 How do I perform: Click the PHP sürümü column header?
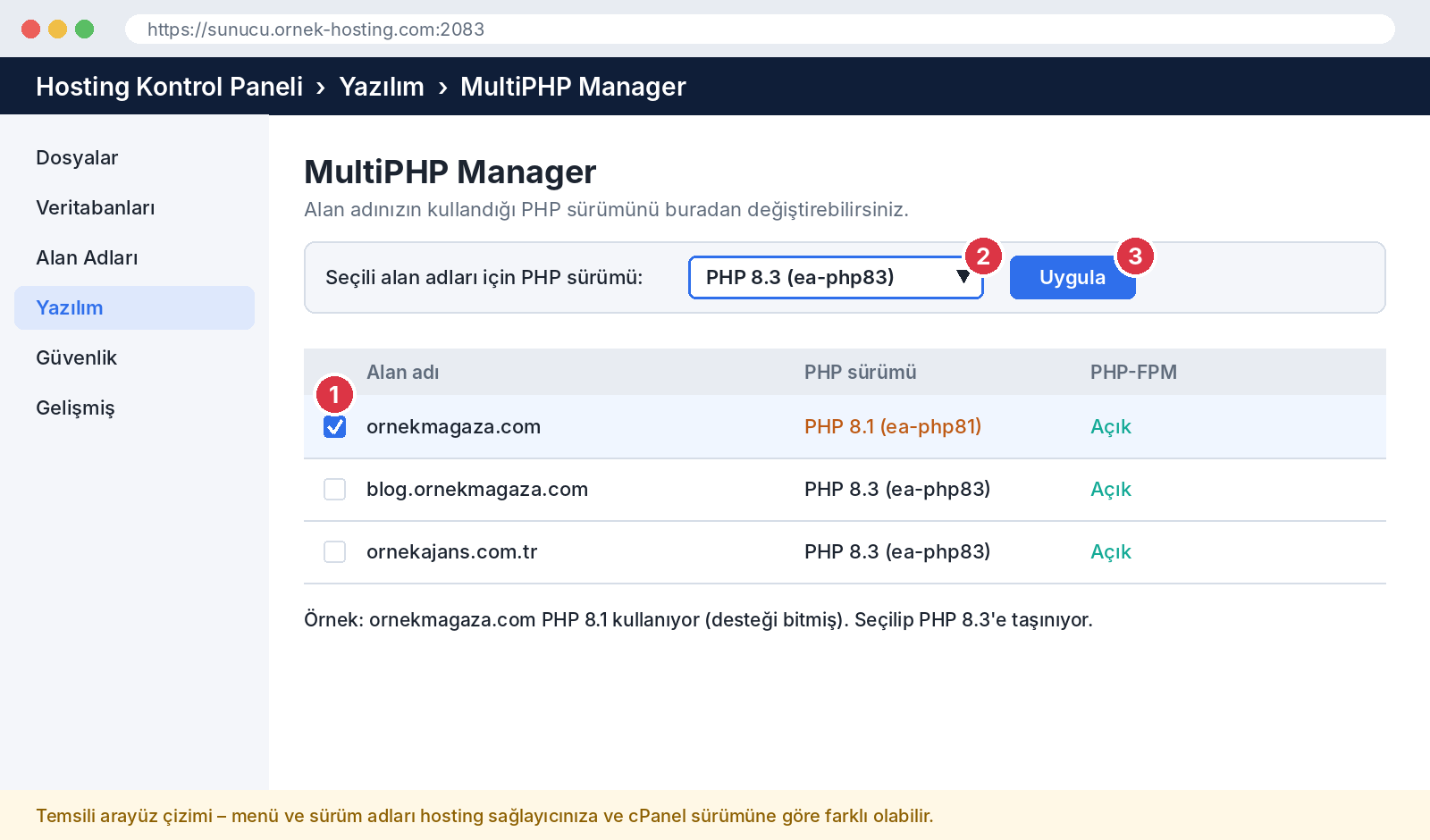(x=861, y=373)
